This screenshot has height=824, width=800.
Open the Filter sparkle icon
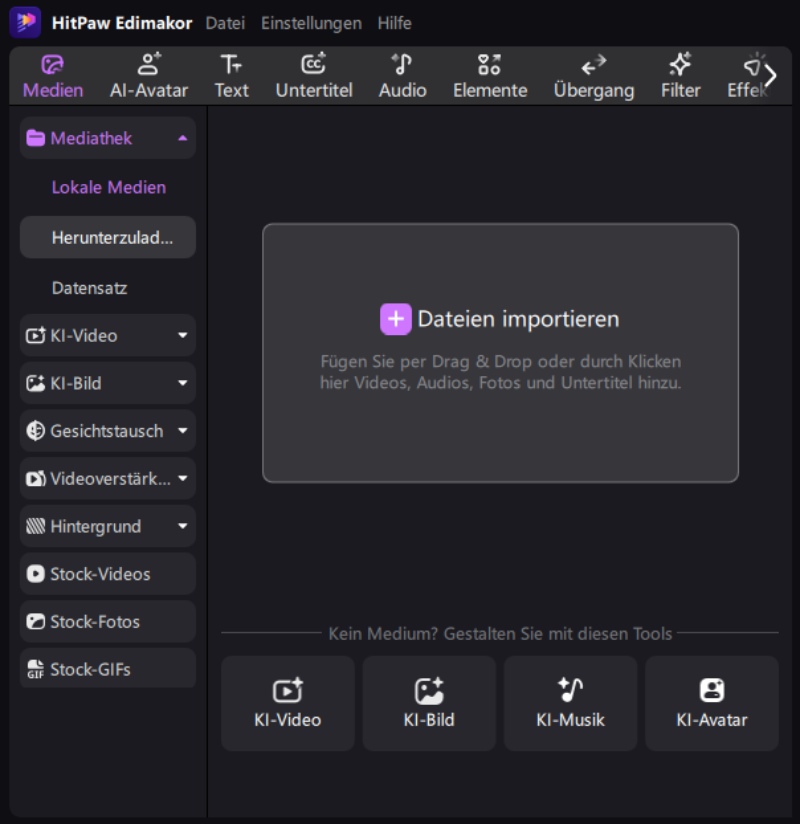point(680,66)
